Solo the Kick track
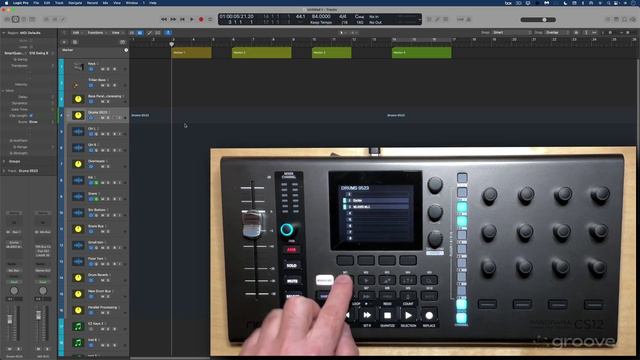This screenshot has width=640, height=360. point(108,69)
